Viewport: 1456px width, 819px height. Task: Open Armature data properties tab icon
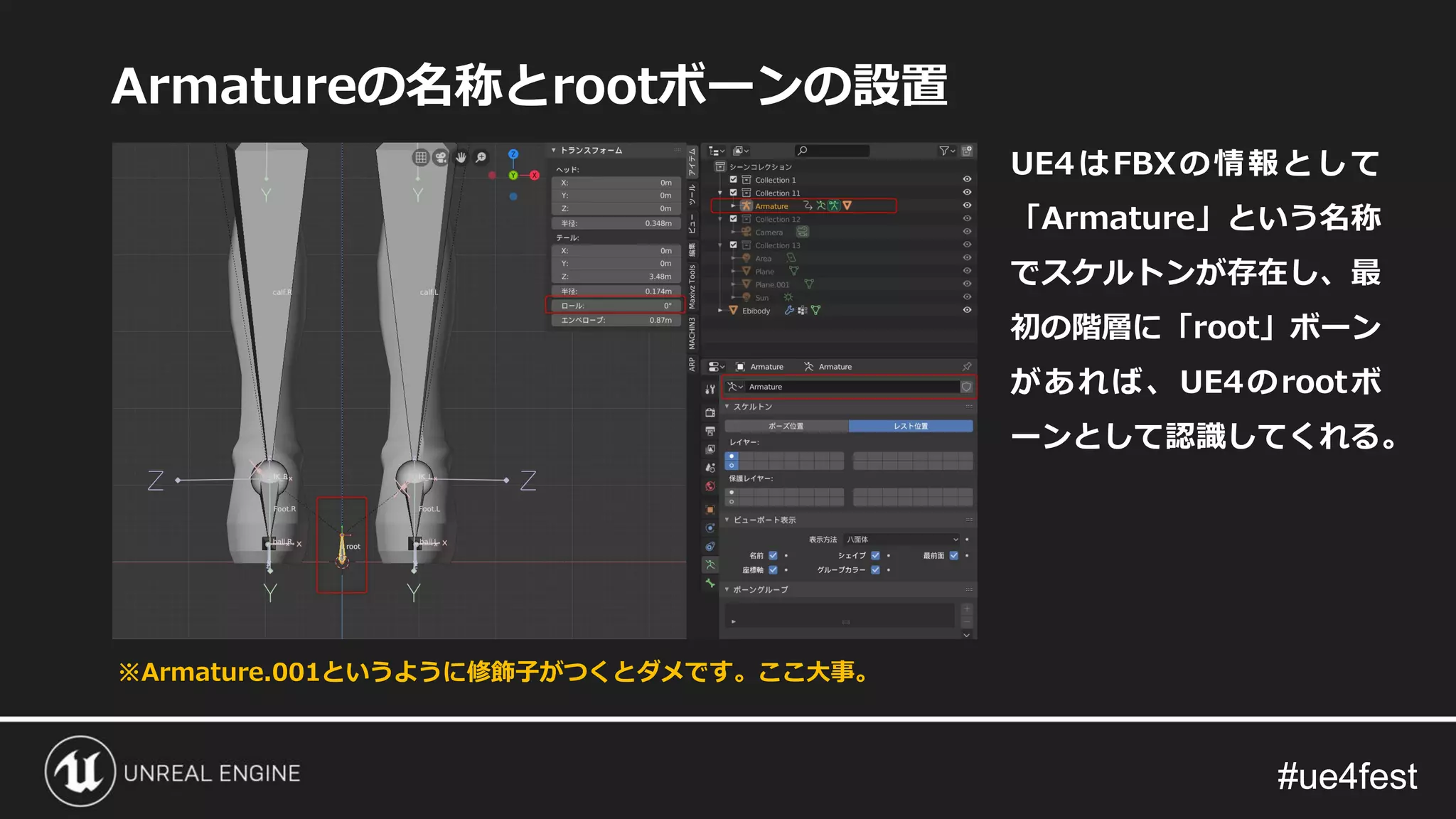pyautogui.click(x=710, y=565)
